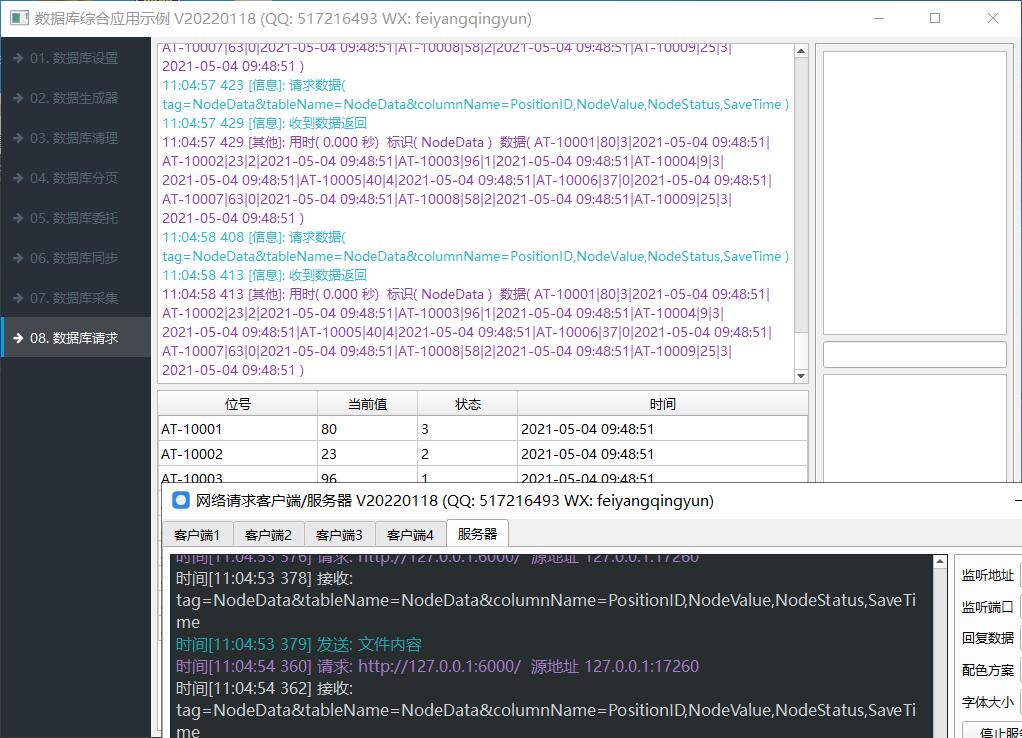Image resolution: width=1022 pixels, height=738 pixels.
Task: Click the 配色方案 label
Action: 987,670
